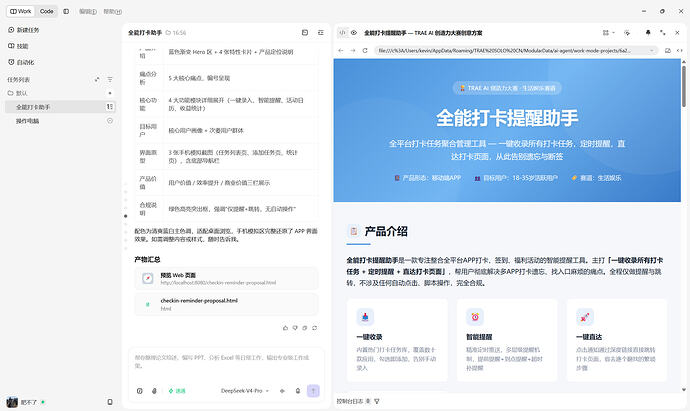690x411 pixels.
Task: Open the 编辑 menu
Action: click(x=88, y=11)
